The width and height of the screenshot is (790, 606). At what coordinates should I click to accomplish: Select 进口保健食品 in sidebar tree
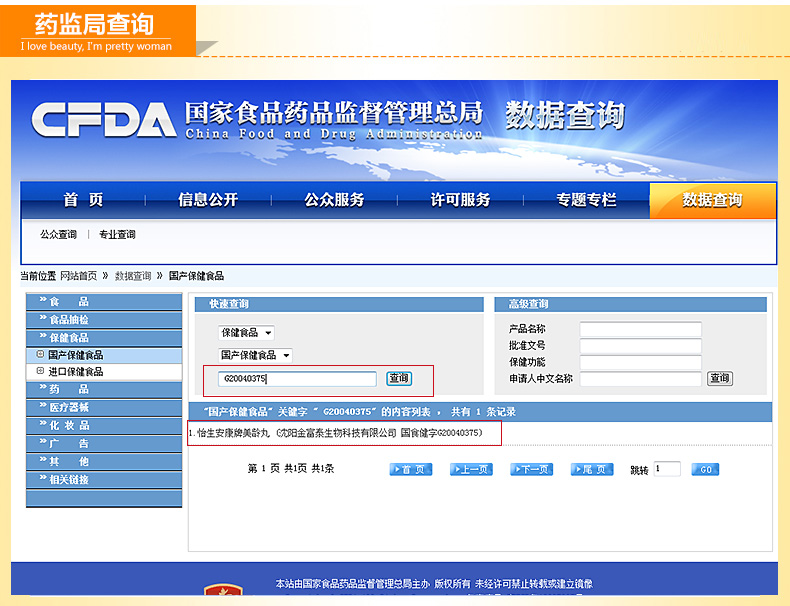point(76,372)
